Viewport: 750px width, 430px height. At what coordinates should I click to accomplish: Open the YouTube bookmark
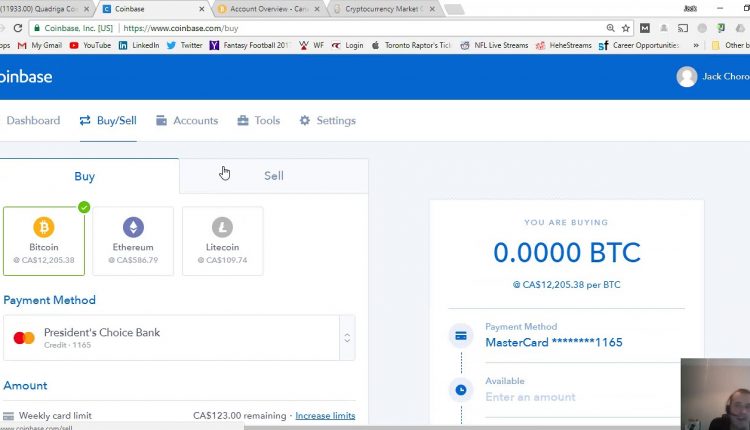pyautogui.click(x=90, y=45)
